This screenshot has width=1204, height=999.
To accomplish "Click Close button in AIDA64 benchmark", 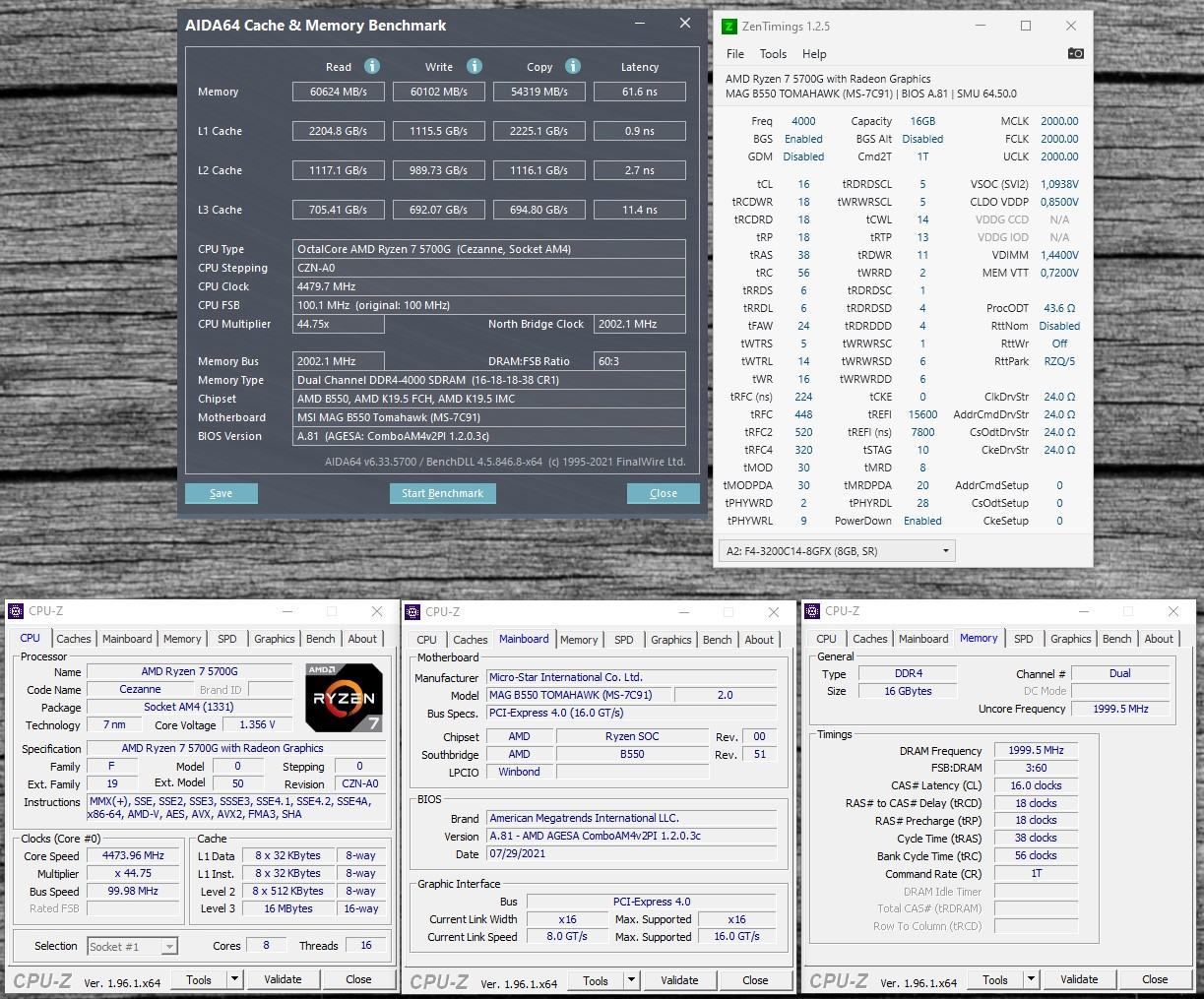I will pos(664,493).
